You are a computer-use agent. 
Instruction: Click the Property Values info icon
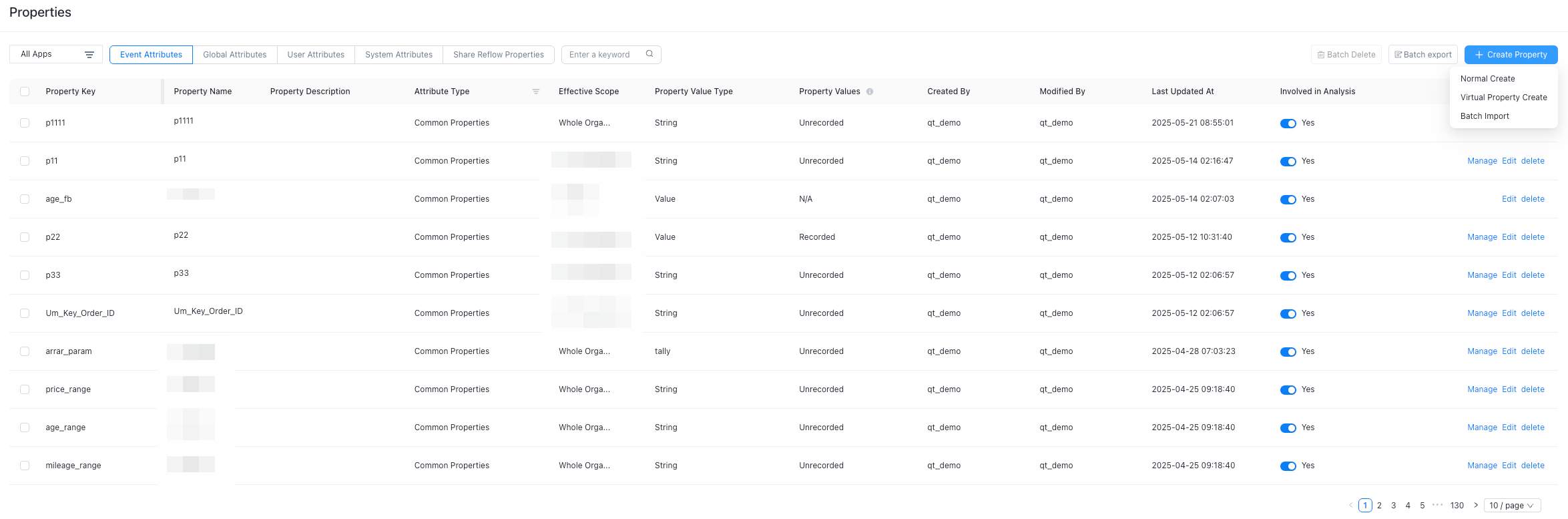click(870, 92)
